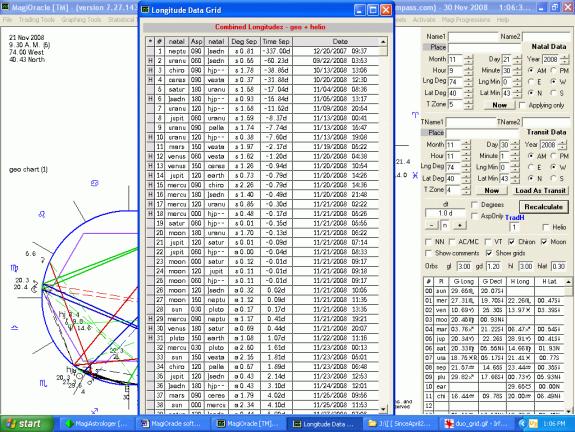Click planet table scrollbar up arrow
This screenshot has height=432, width=575.
[568, 282]
